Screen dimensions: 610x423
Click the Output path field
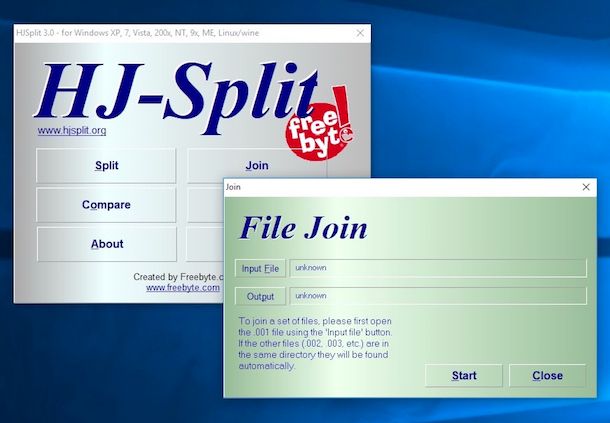pos(438,296)
